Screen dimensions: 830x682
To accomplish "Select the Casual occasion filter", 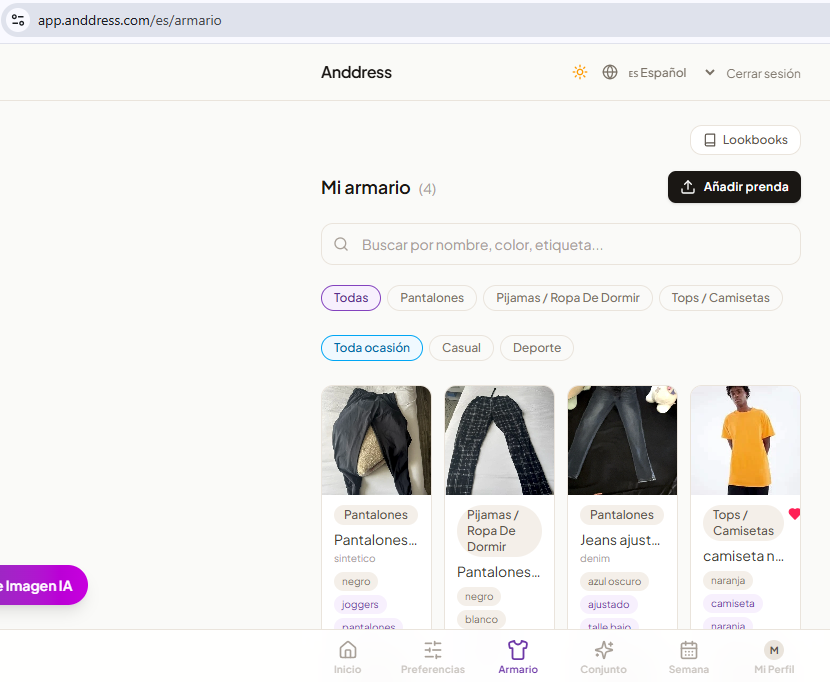I will [461, 348].
